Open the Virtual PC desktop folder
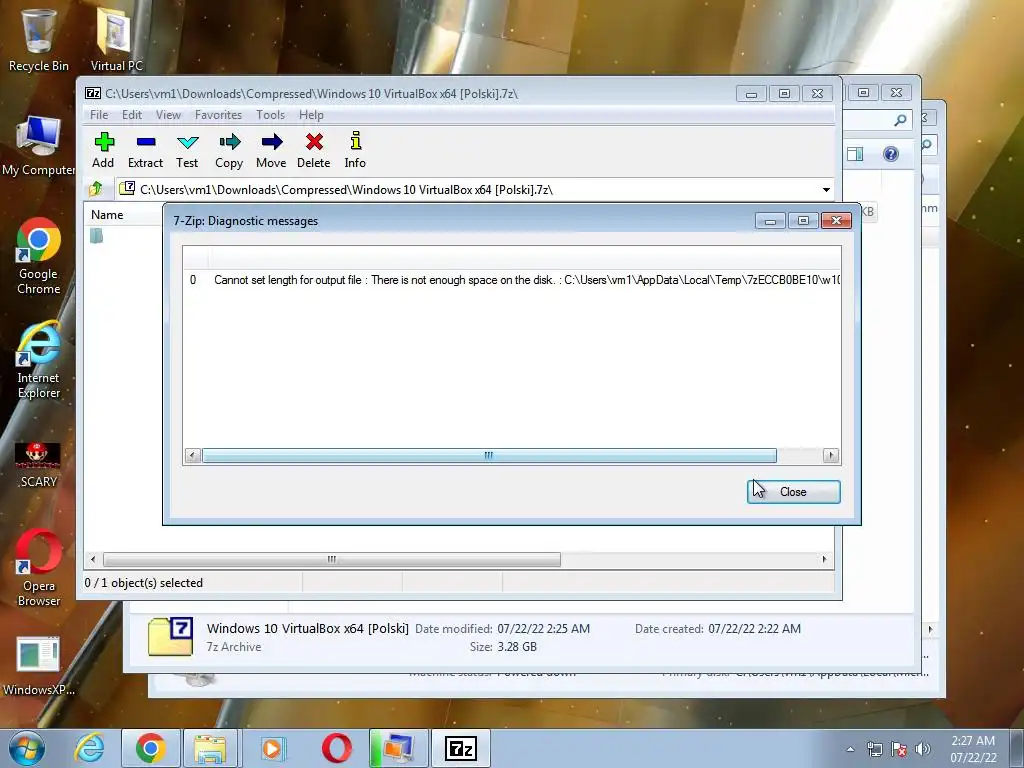The width and height of the screenshot is (1024, 768). click(116, 39)
